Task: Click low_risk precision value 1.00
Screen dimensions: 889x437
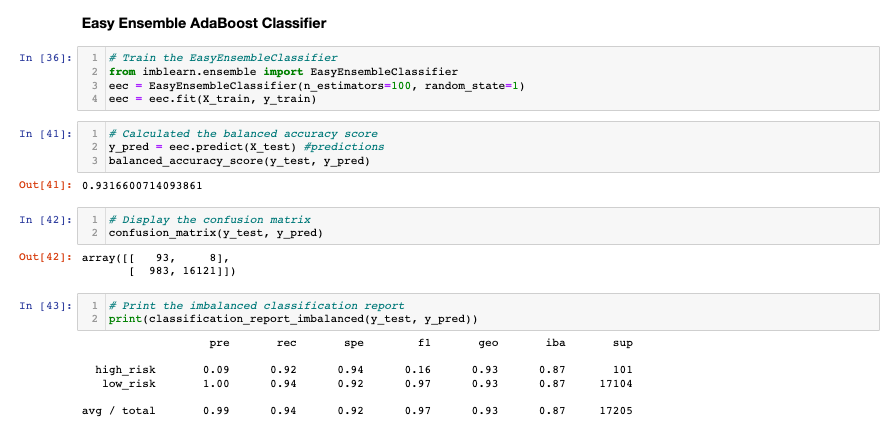Action: click(216, 384)
